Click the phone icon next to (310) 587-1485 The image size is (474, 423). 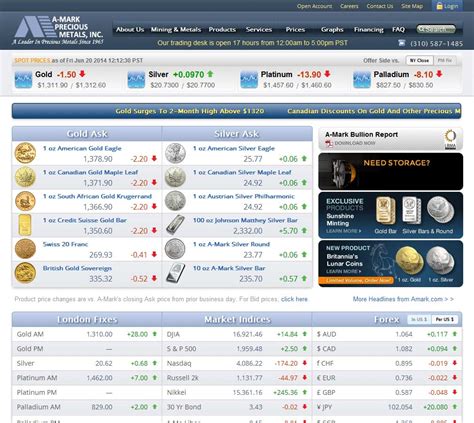pos(402,43)
